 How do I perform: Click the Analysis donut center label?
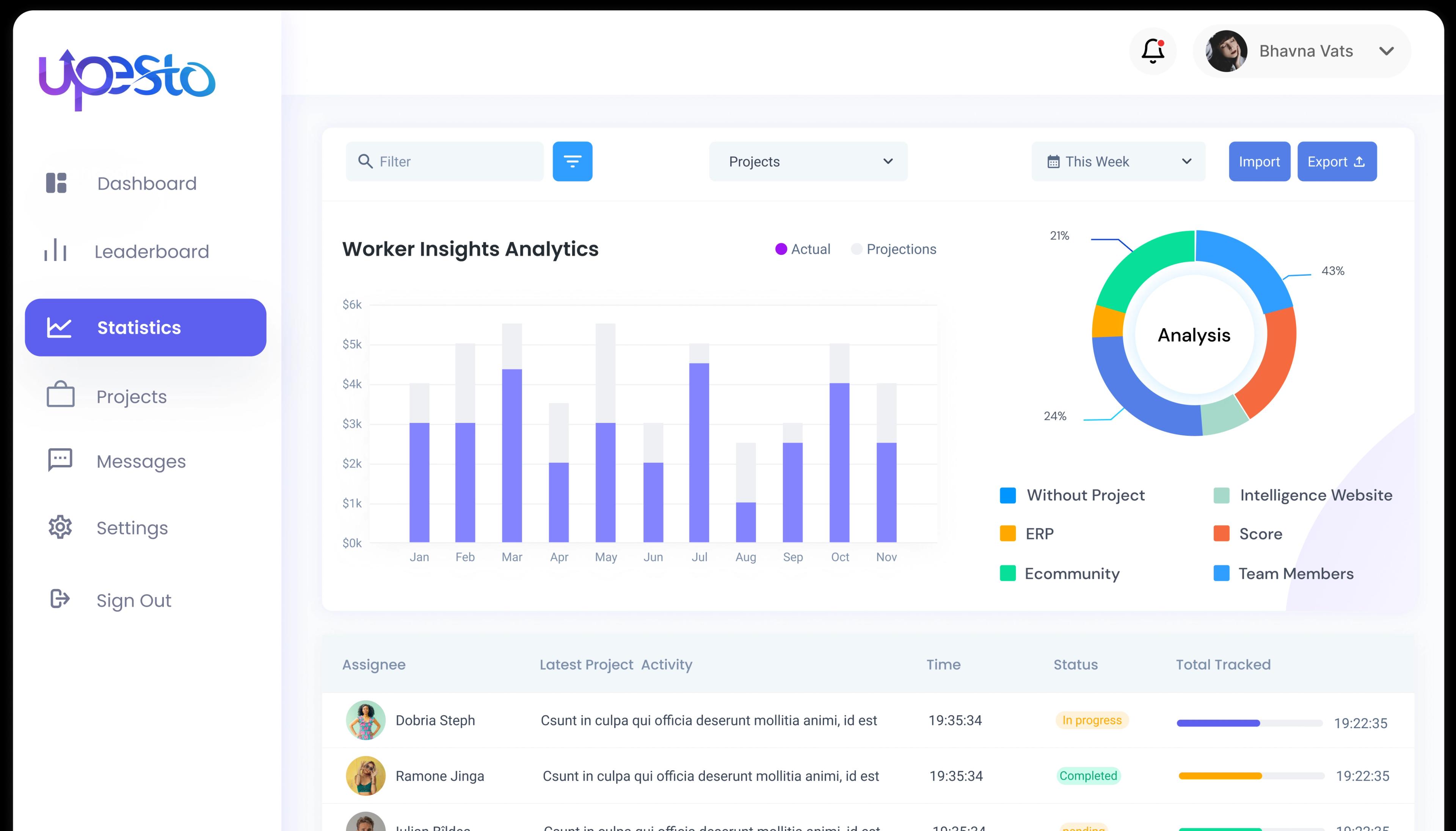[1194, 335]
